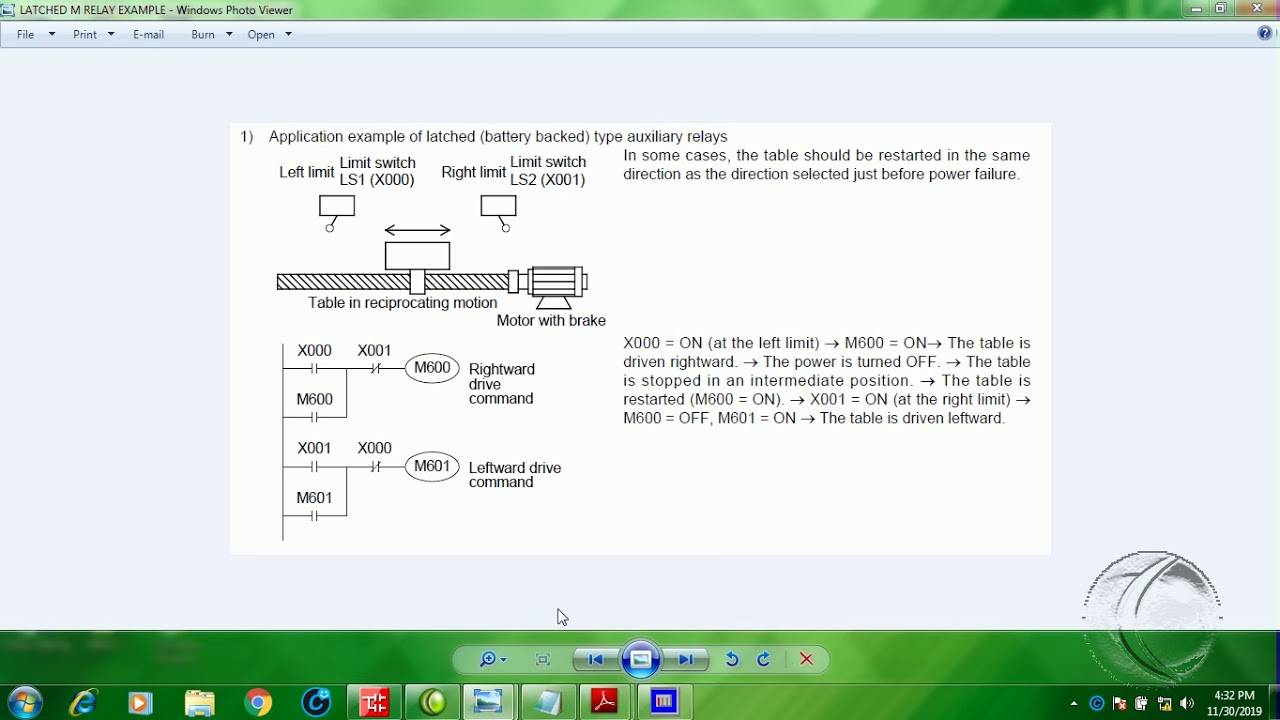Expand the Open dropdown arrow
This screenshot has width=1280, height=720.
[289, 34]
